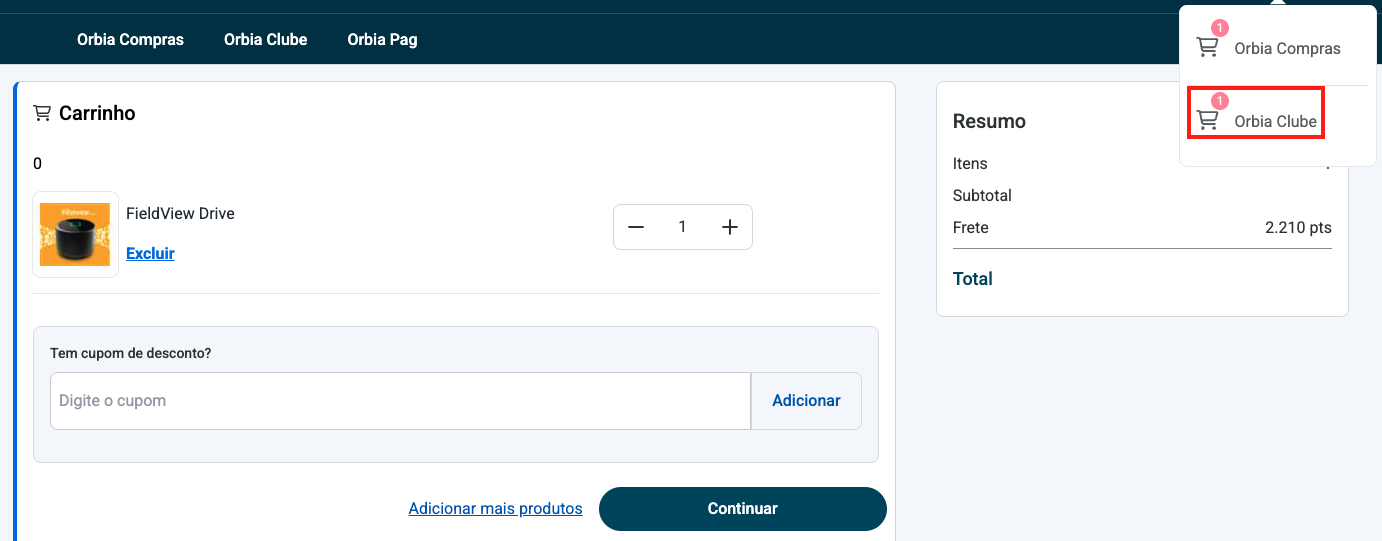Screen dimensions: 1382x541
Task: Click the cart icon beside Carrinho heading
Action: point(42,113)
